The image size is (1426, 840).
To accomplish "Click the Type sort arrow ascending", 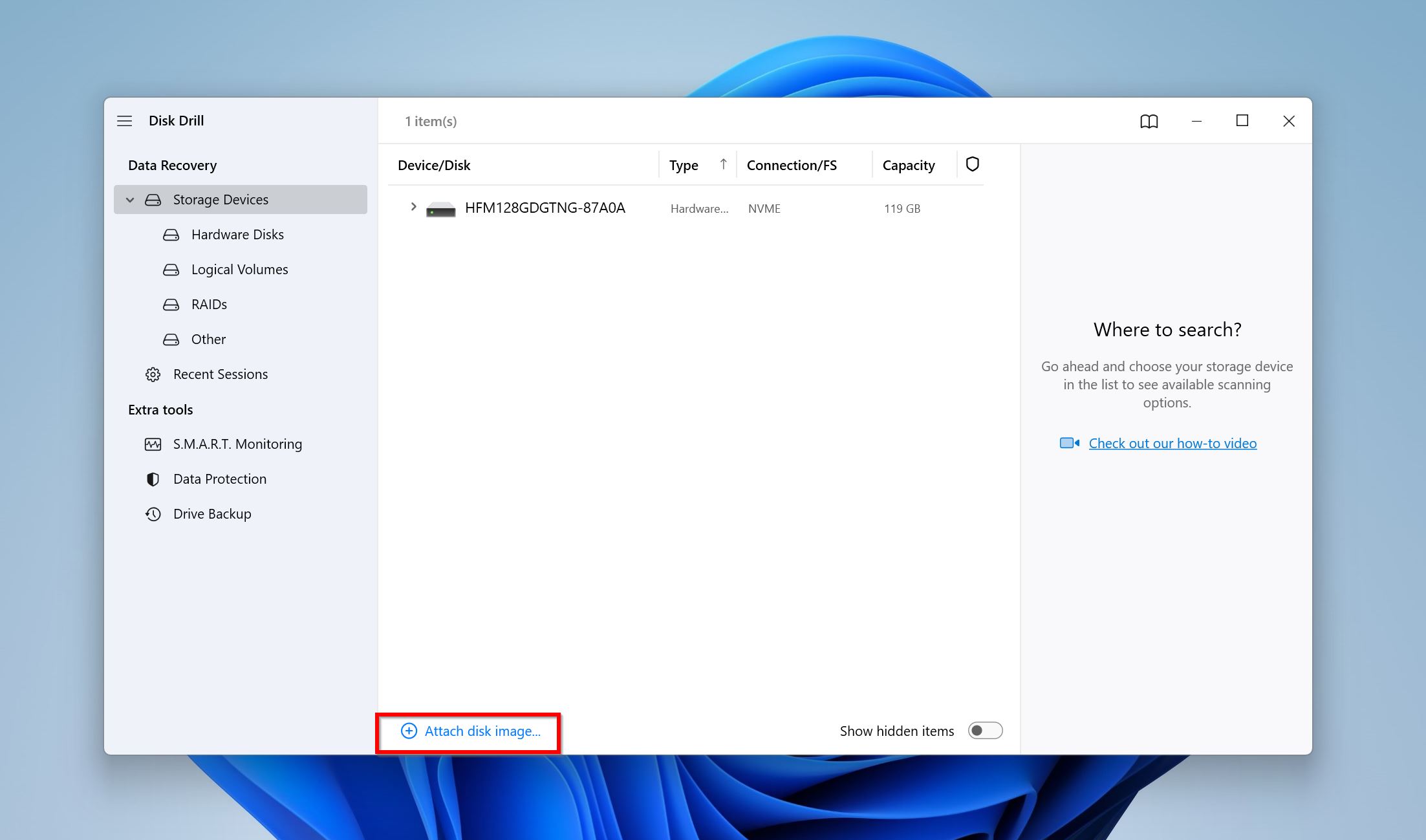I will 722,164.
